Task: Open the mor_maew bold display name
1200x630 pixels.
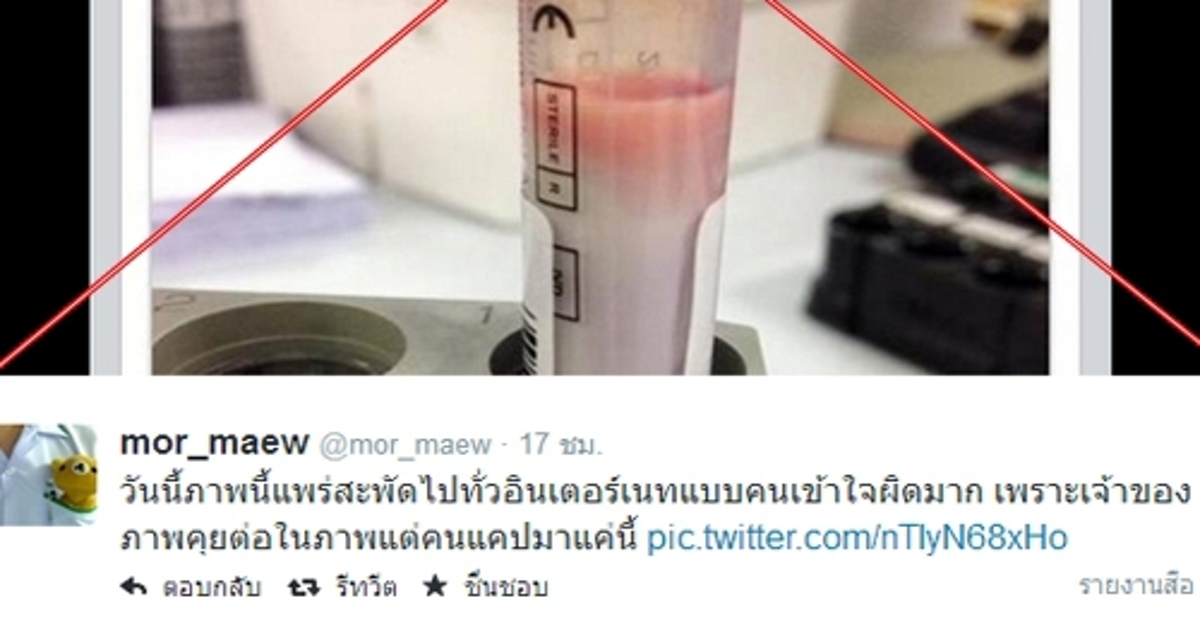Action: [211, 444]
